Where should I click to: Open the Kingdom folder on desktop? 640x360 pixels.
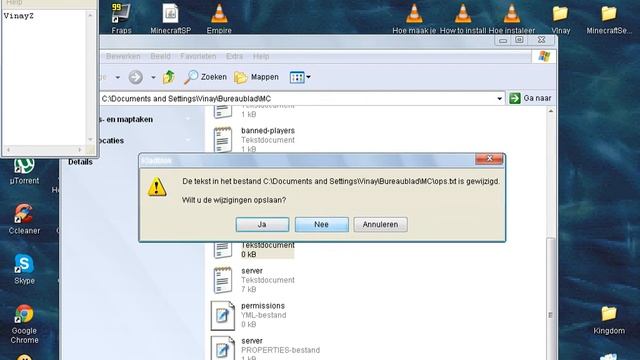click(x=609, y=320)
